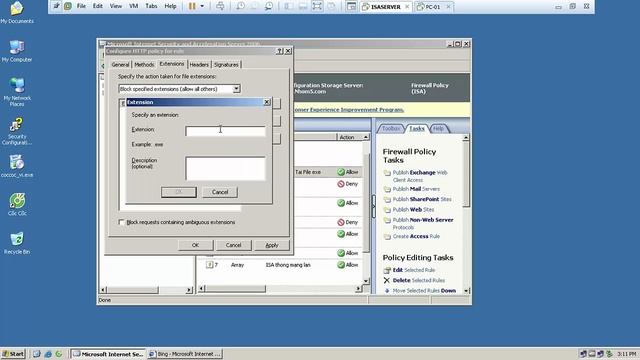Open the Help menu in top bar
640x360 pixels.
click(170, 6)
